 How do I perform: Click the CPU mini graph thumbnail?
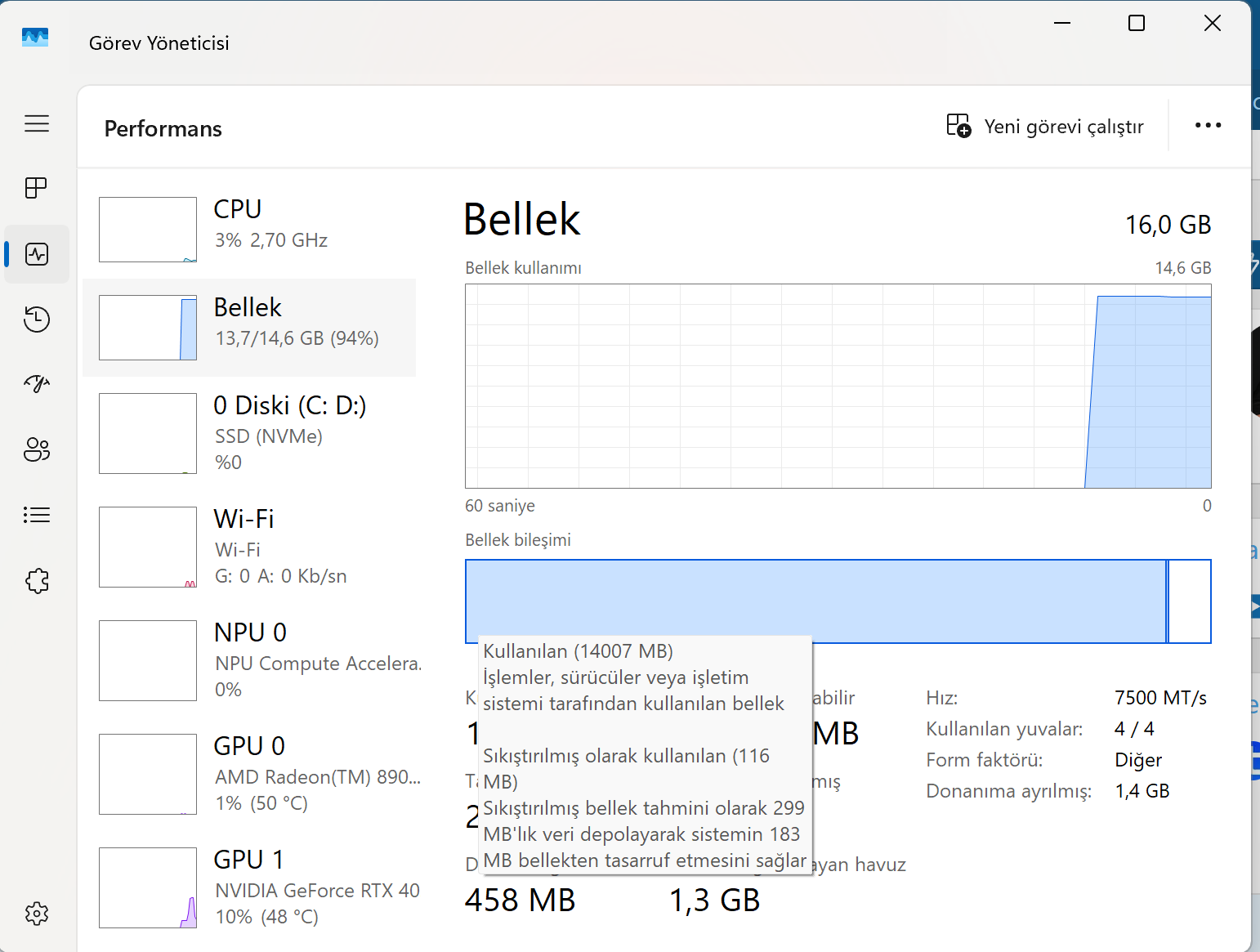pos(148,230)
